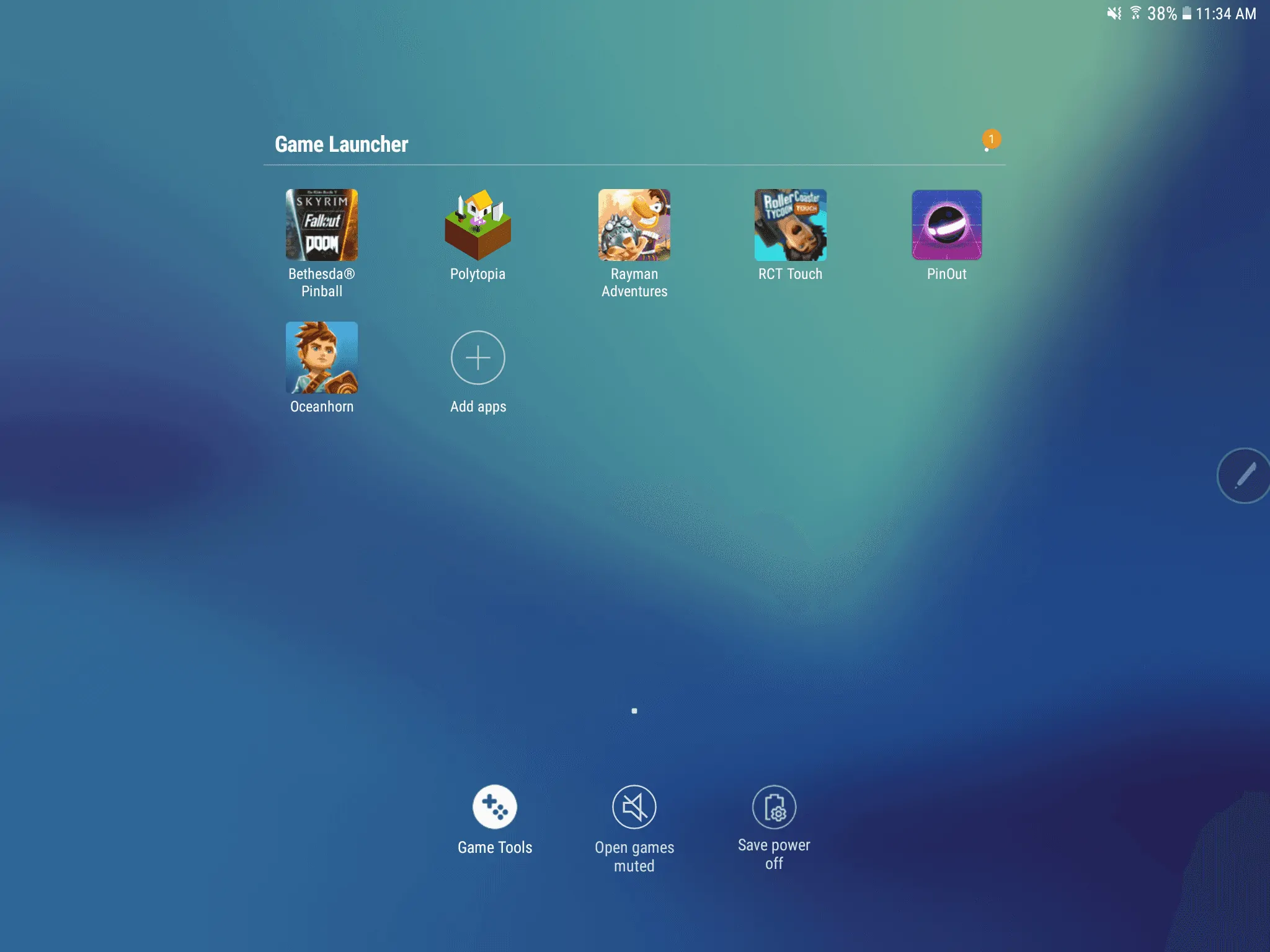Open Bethesda Pinball game
The image size is (1270, 952).
321,224
